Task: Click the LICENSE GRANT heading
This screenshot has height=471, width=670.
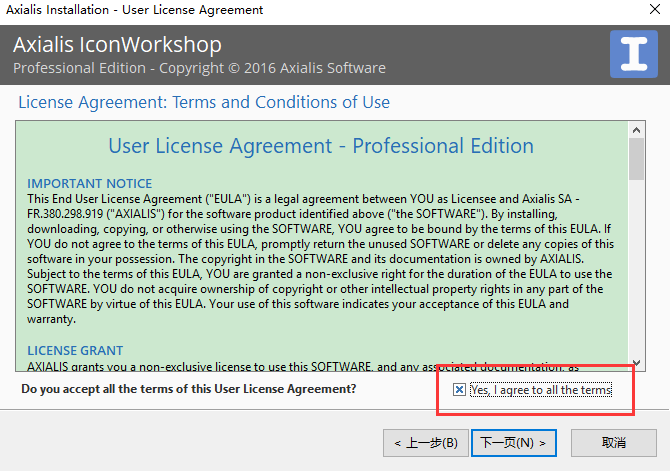Action: click(x=75, y=351)
